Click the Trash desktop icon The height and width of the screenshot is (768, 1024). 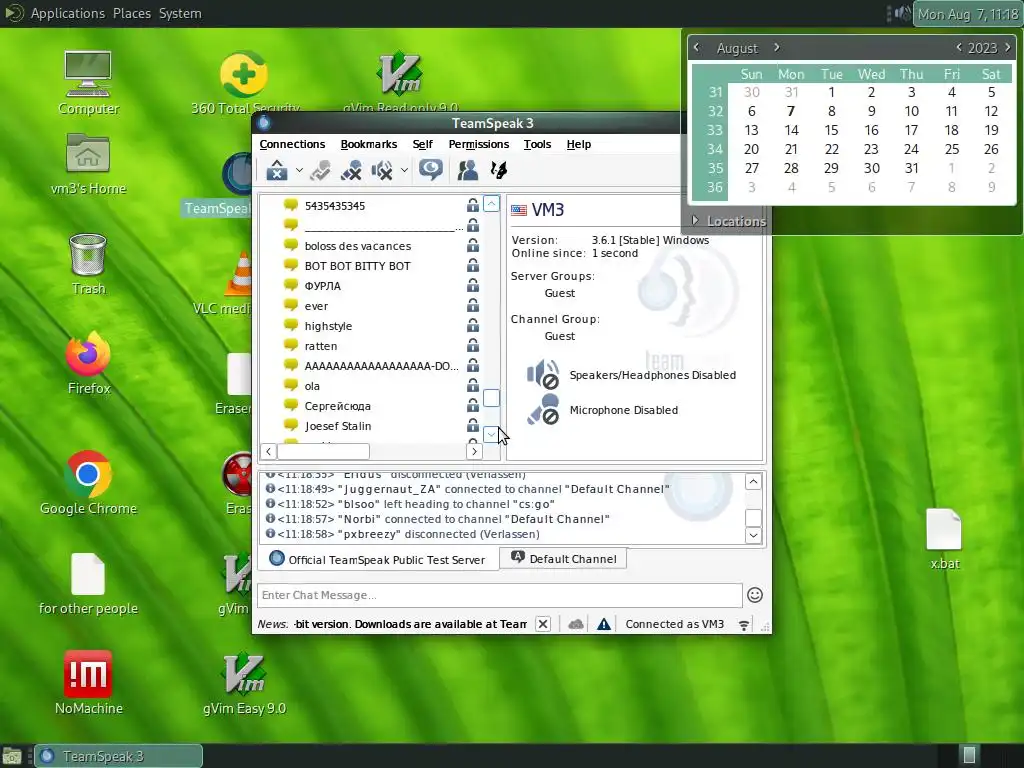[x=88, y=264]
